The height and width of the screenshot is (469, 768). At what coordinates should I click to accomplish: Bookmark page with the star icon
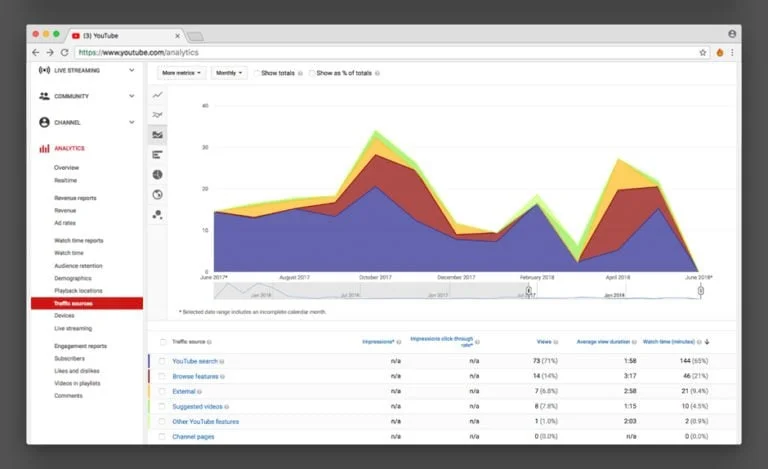point(702,52)
